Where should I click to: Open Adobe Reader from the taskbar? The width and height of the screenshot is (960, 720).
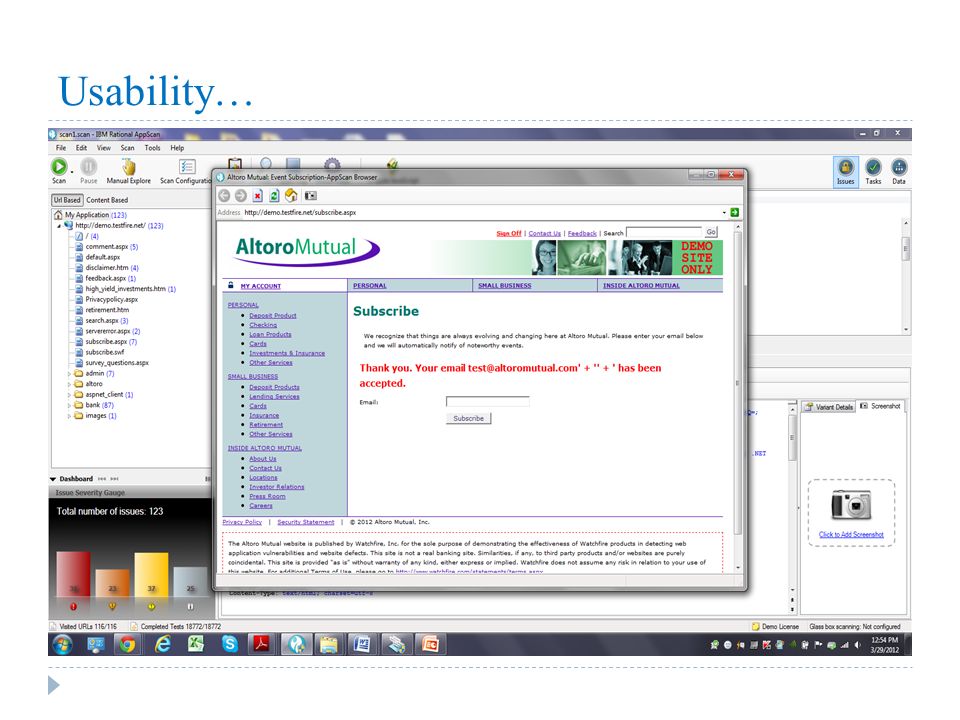pos(262,644)
